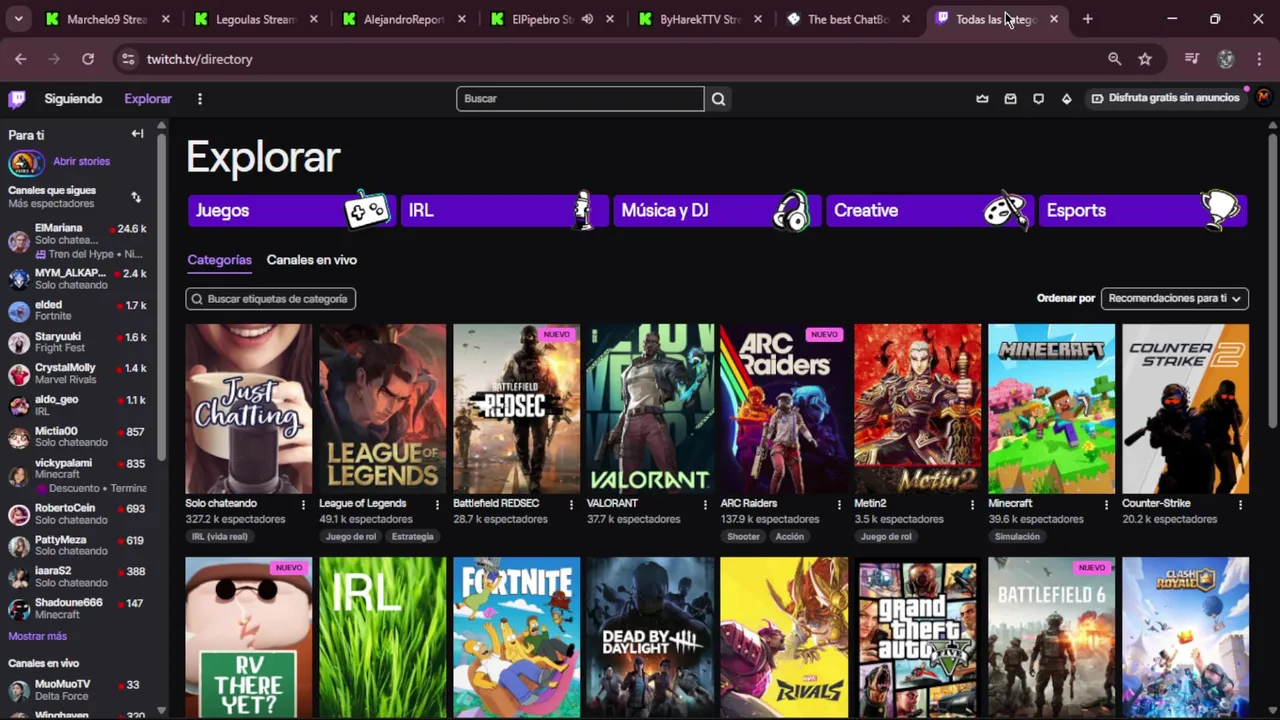Switch to The best ChatBot browser tab
This screenshot has width=1280, height=720.
pyautogui.click(x=848, y=19)
